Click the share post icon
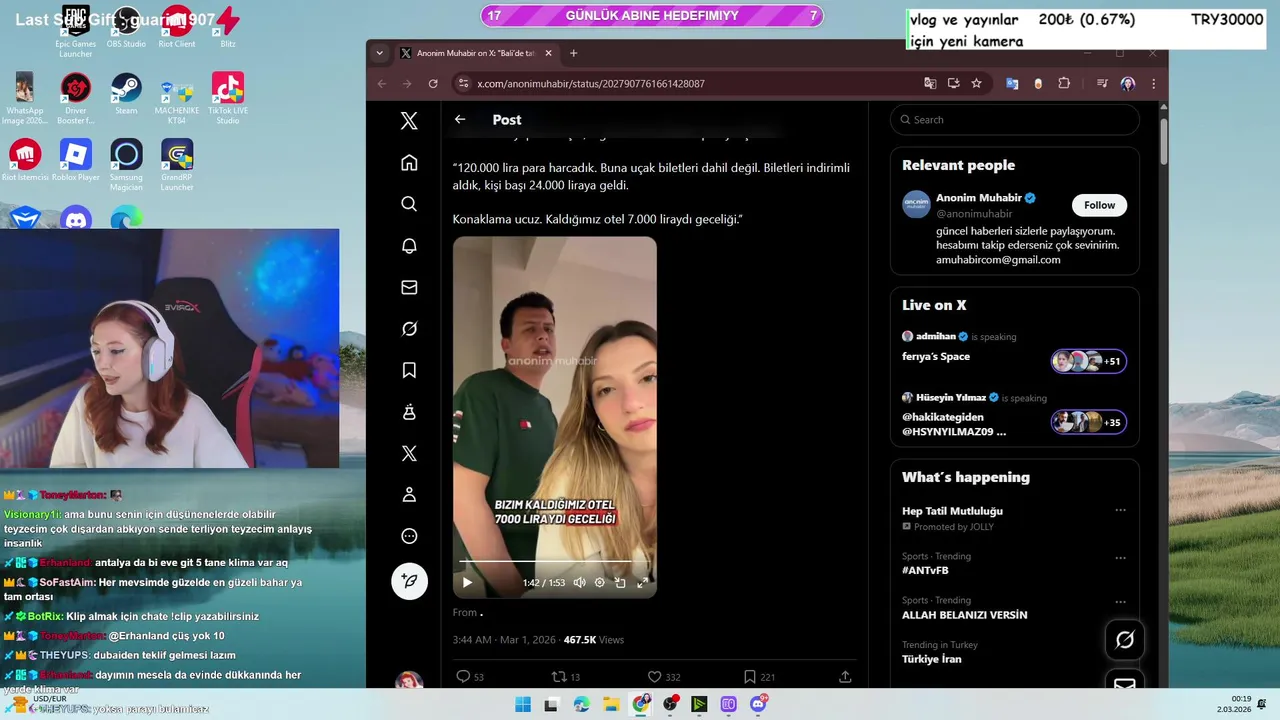This screenshot has width=1280, height=720. 845,677
